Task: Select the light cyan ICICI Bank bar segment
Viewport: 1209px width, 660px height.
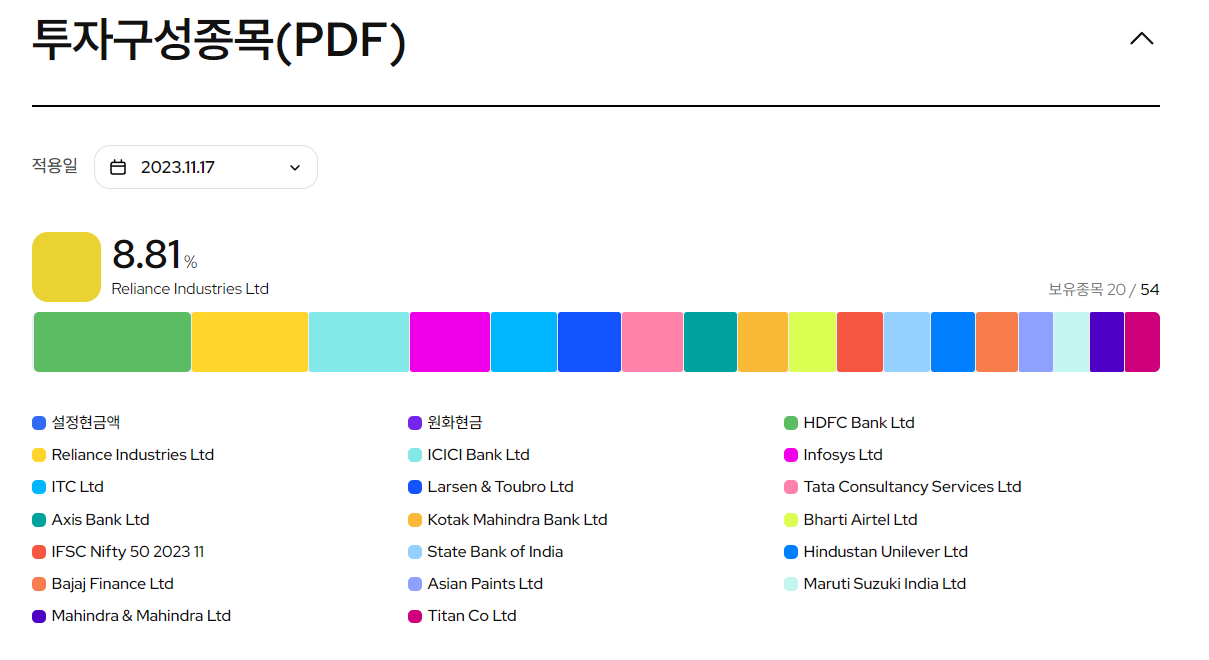Action: 359,342
